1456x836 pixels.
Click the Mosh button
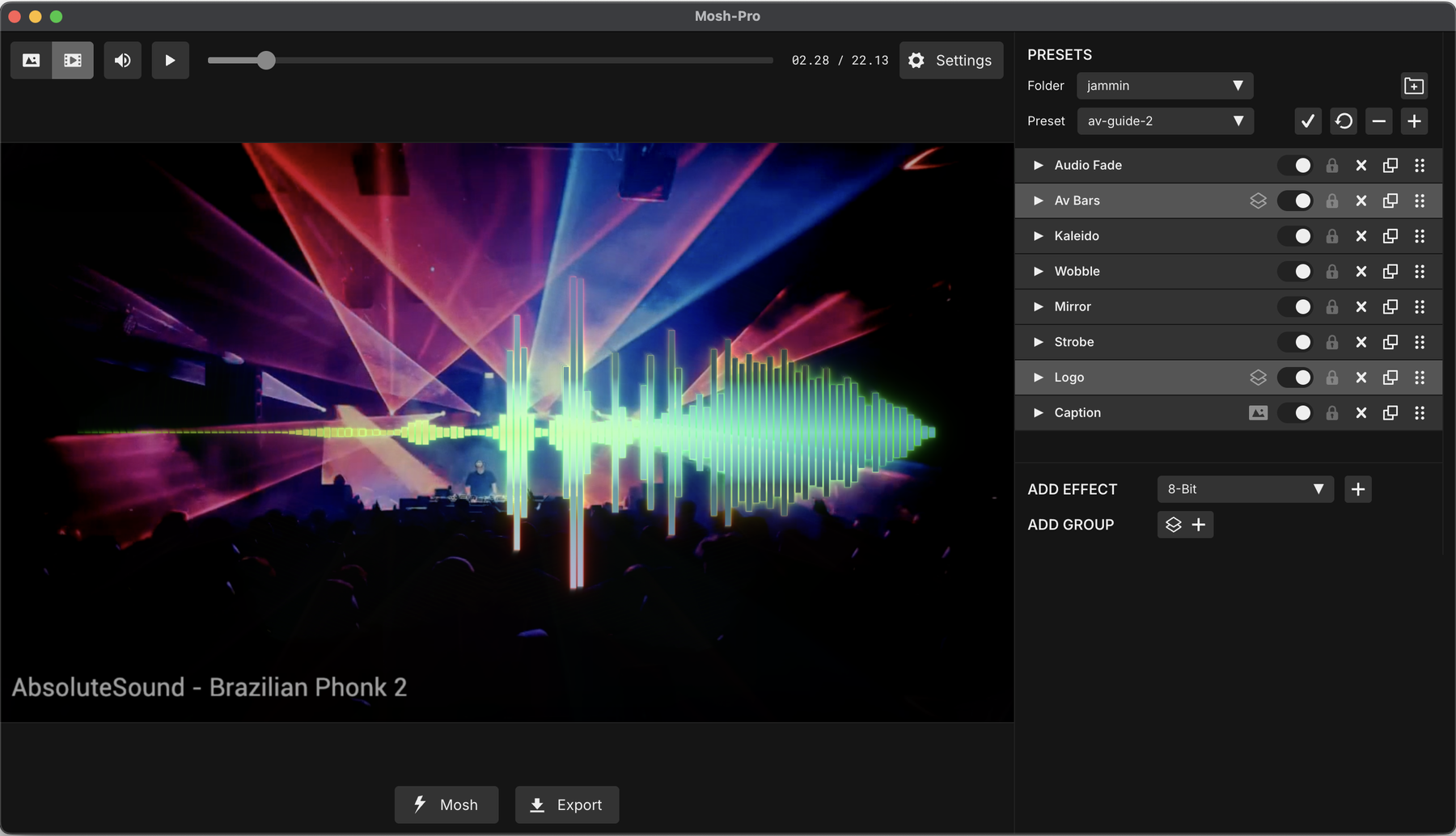447,804
